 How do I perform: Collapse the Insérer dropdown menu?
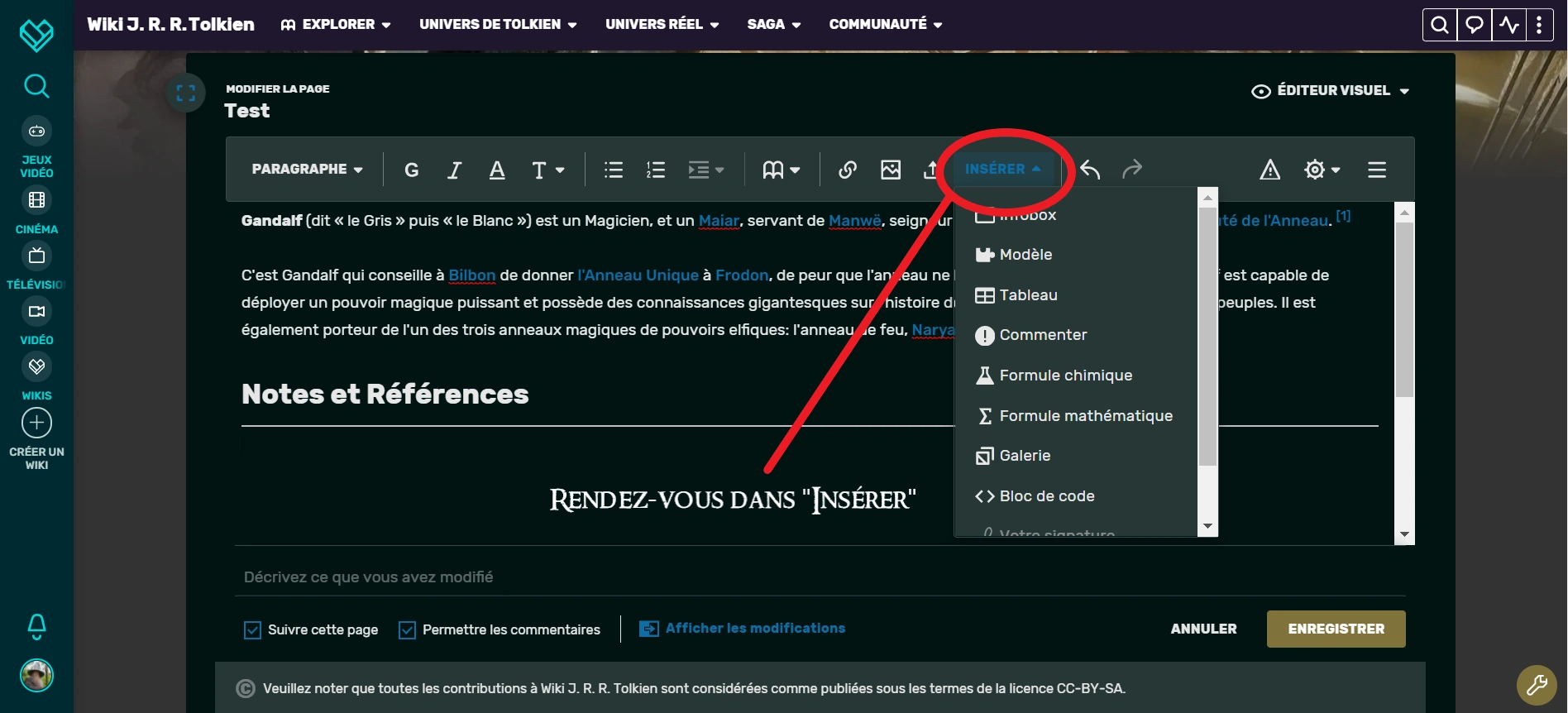(x=1002, y=170)
